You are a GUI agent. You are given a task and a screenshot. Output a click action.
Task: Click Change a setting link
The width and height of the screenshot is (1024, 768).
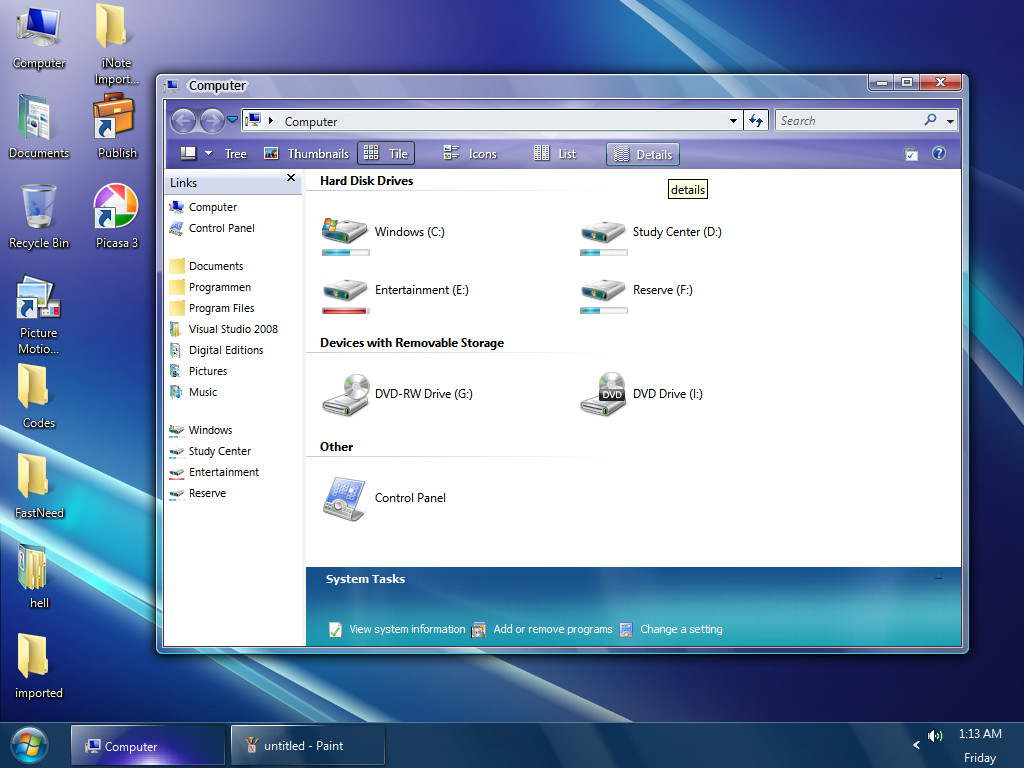click(x=681, y=629)
